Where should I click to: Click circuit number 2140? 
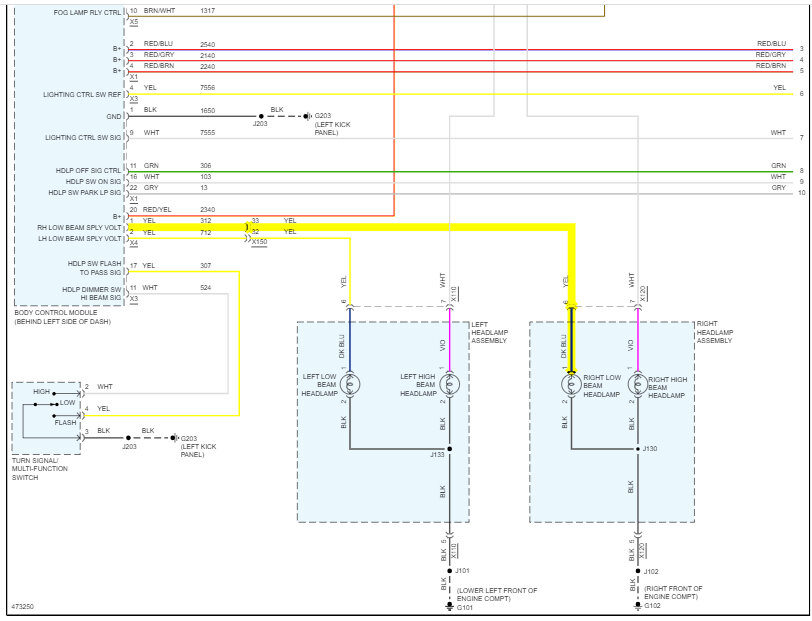[208, 55]
